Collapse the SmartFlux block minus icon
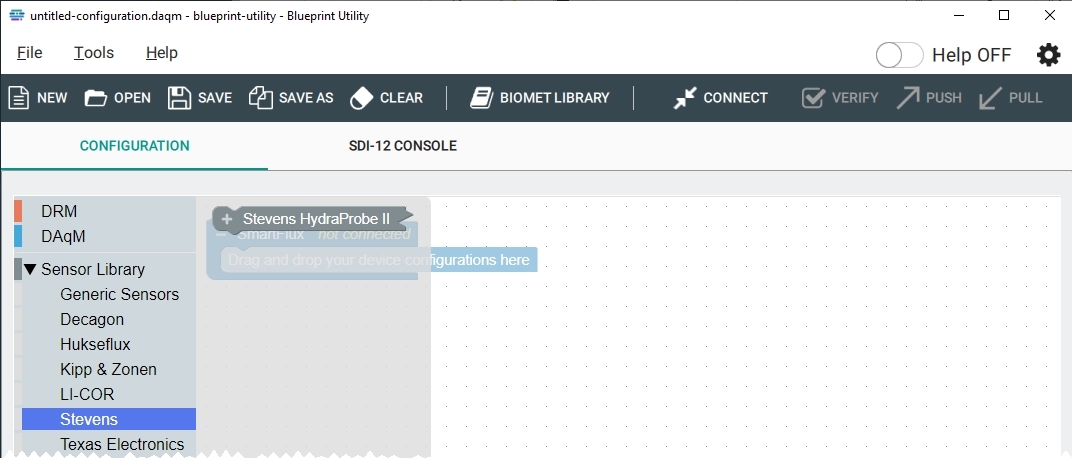This screenshot has height=458, width=1072. coord(221,234)
